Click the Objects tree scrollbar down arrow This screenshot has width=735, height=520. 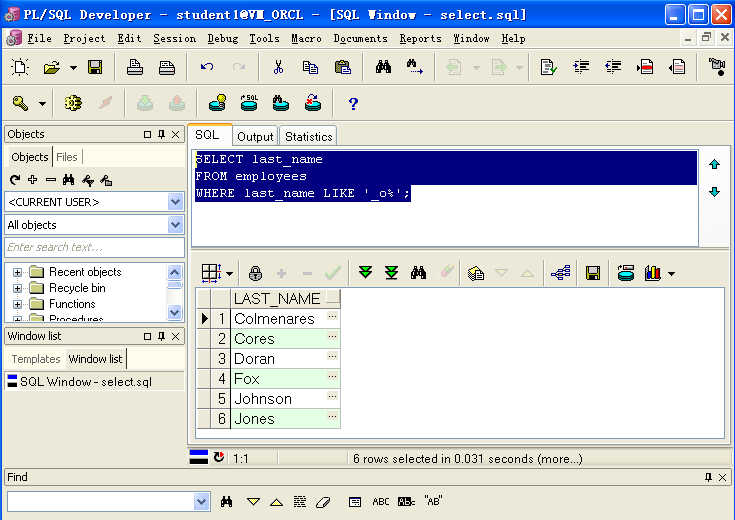coord(174,312)
